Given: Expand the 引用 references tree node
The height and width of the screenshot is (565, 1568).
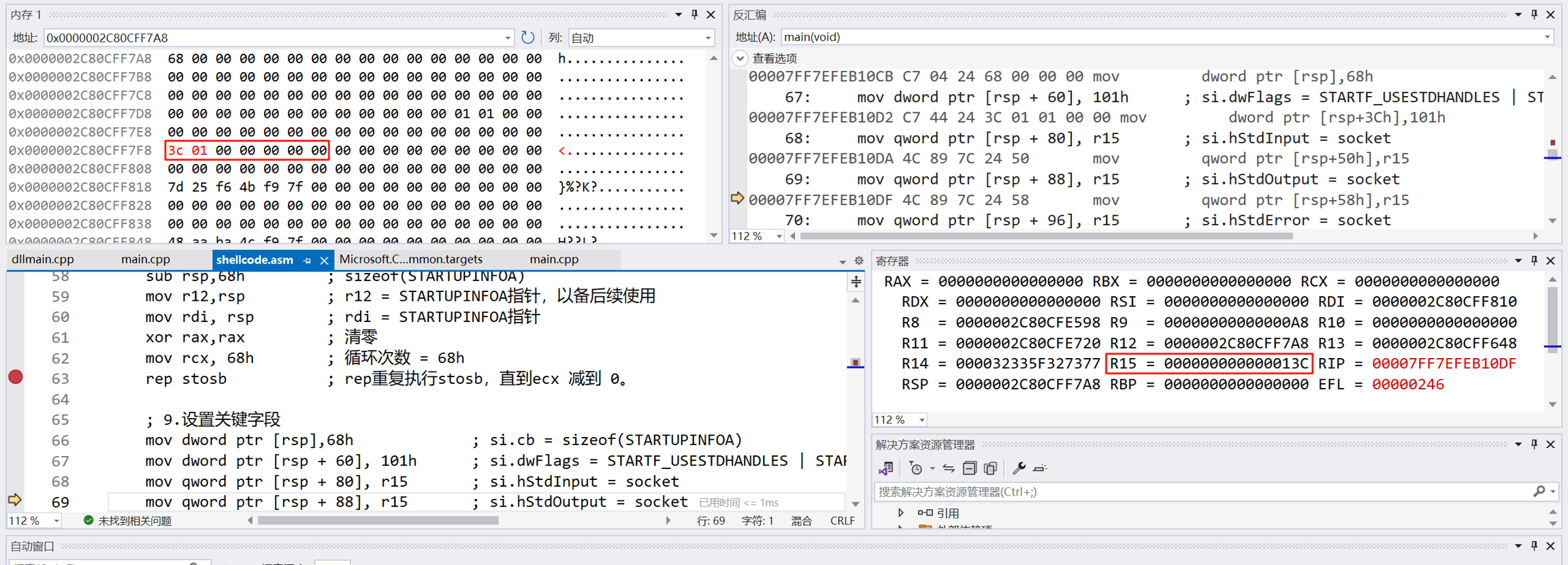Looking at the screenshot, I should [901, 513].
